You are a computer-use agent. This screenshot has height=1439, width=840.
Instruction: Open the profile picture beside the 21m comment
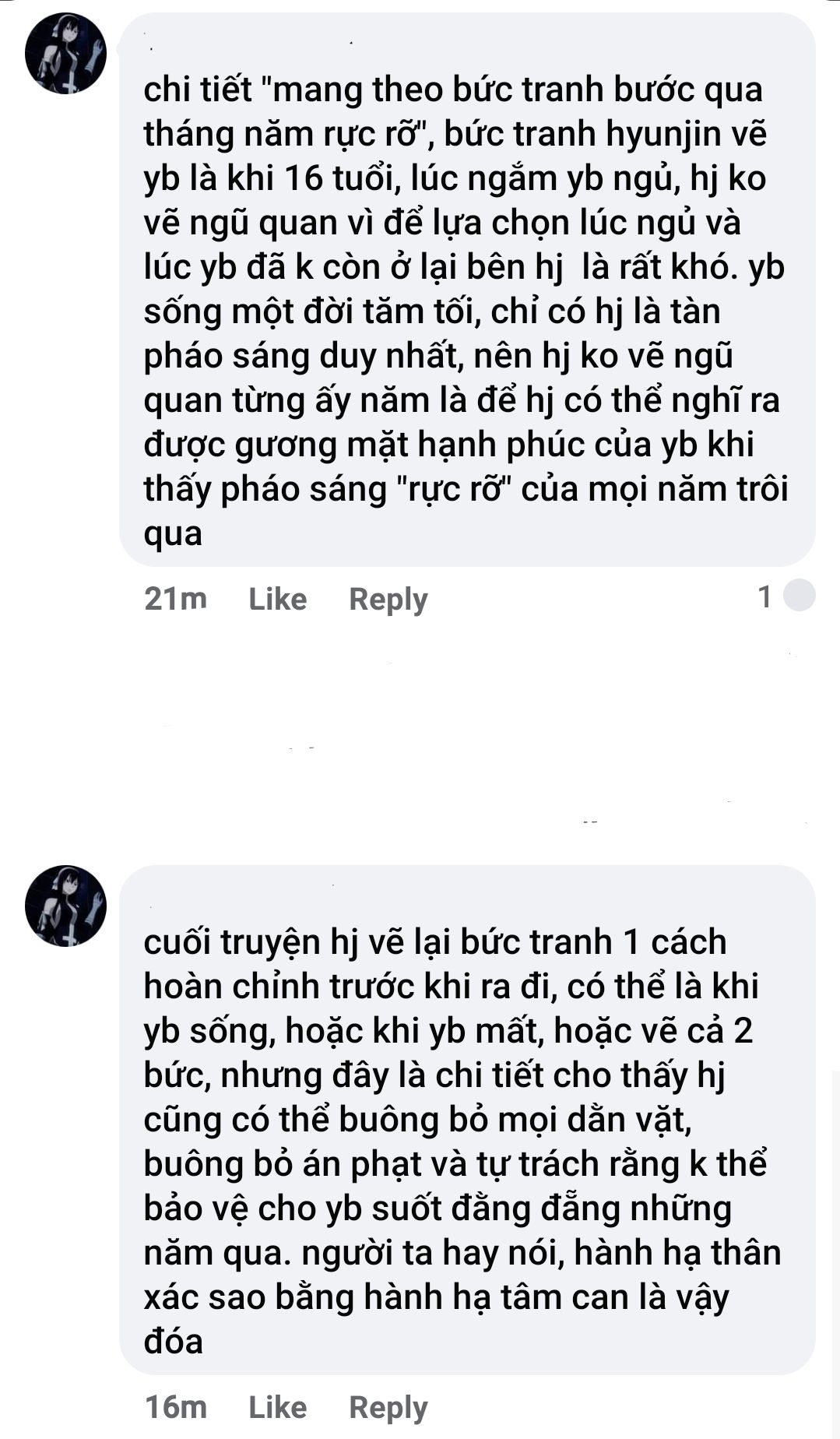(65, 54)
